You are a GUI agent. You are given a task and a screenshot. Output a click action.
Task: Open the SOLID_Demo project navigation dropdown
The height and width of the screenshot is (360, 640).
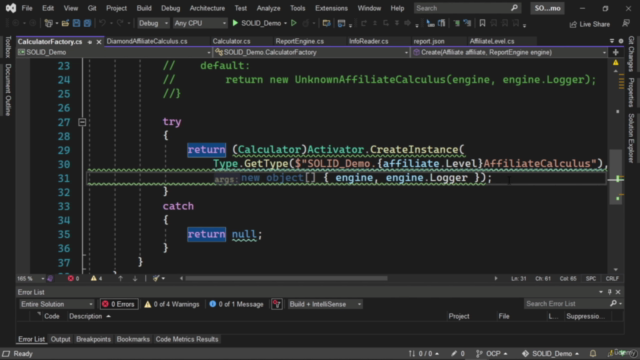tap(114, 52)
